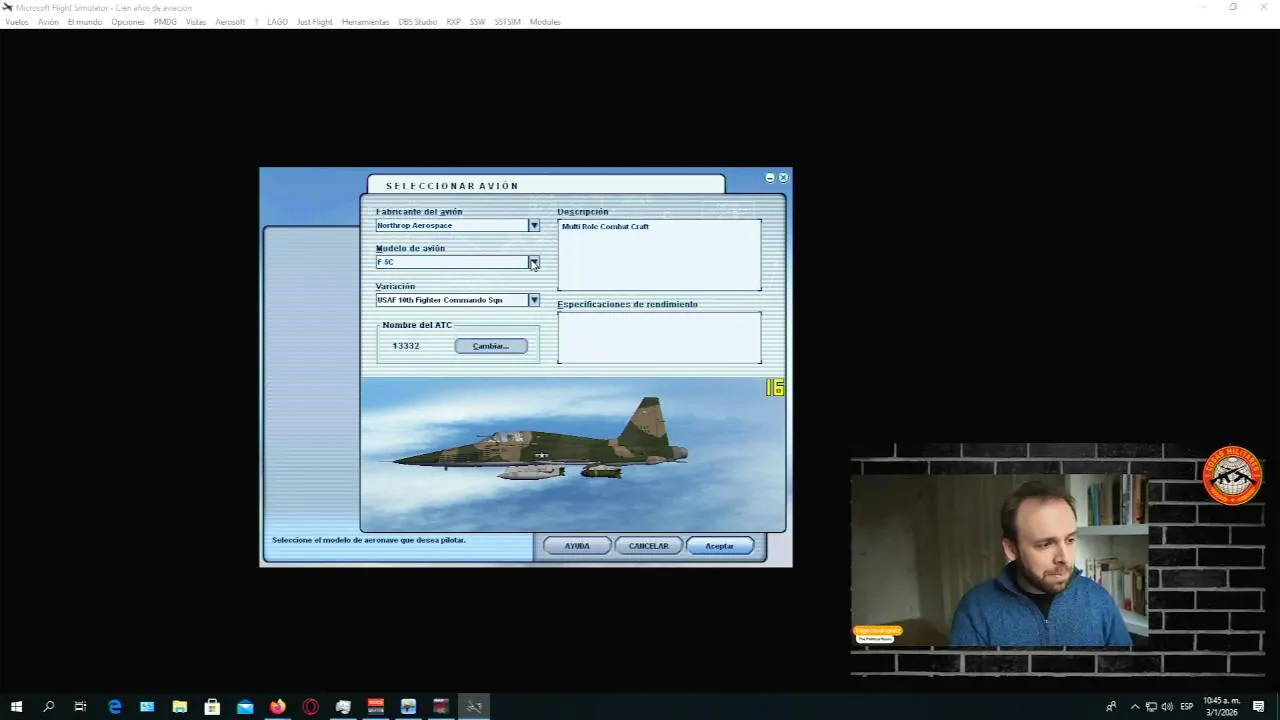The image size is (1280, 720).
Task: Open the Modelo de avión dropdown arrow
Action: (x=534, y=262)
